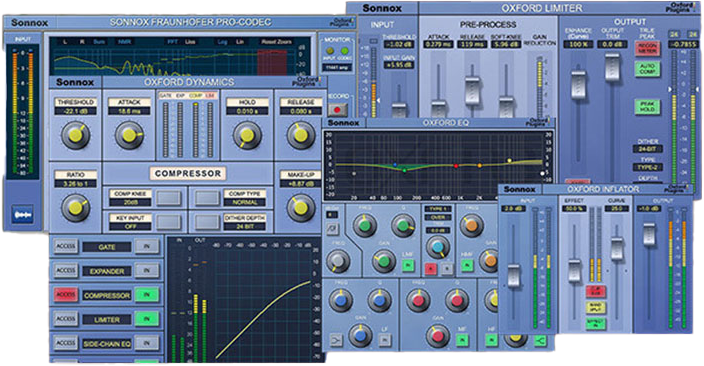
Task: Click the red MF Gain knob in Oxford EQ
Action: [x=438, y=335]
